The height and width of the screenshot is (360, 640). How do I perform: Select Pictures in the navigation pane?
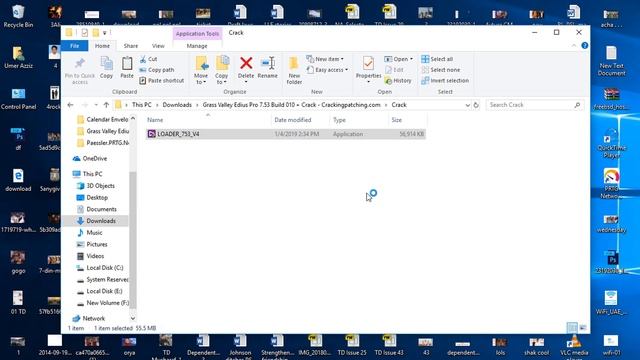click(97, 244)
